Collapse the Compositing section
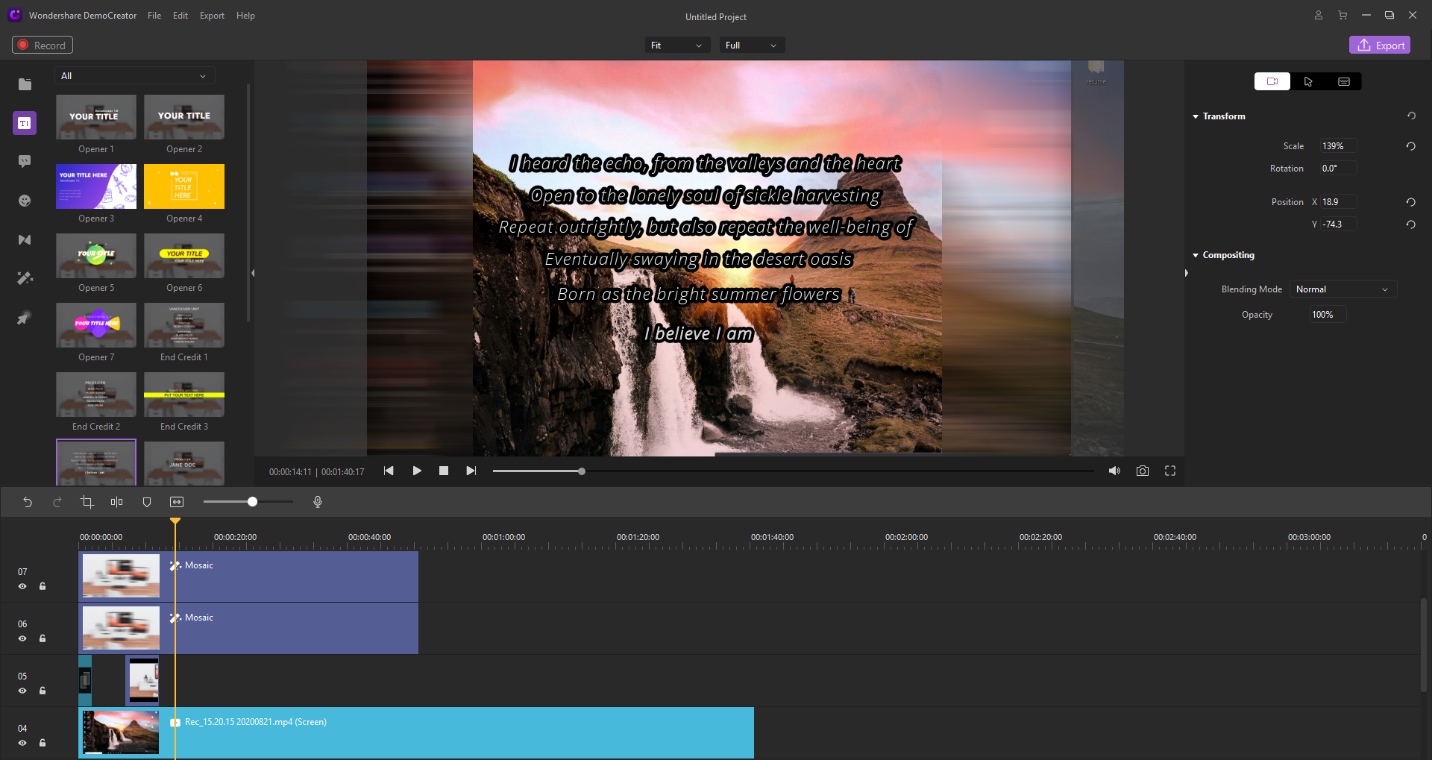Image resolution: width=1432 pixels, height=760 pixels. click(1196, 255)
